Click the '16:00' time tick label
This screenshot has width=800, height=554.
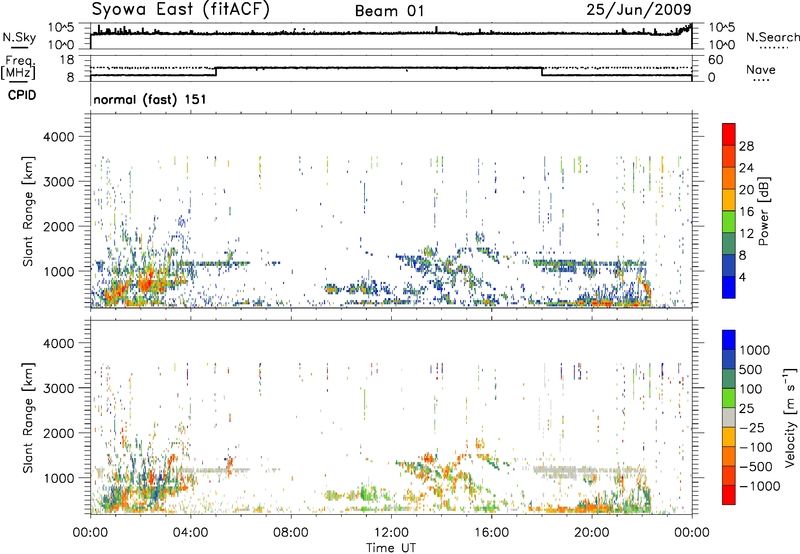coord(491,533)
